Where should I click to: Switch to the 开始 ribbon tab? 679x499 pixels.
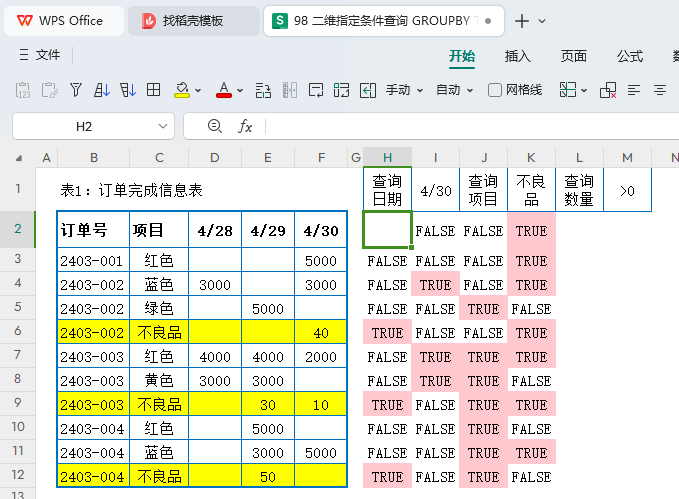pos(462,56)
